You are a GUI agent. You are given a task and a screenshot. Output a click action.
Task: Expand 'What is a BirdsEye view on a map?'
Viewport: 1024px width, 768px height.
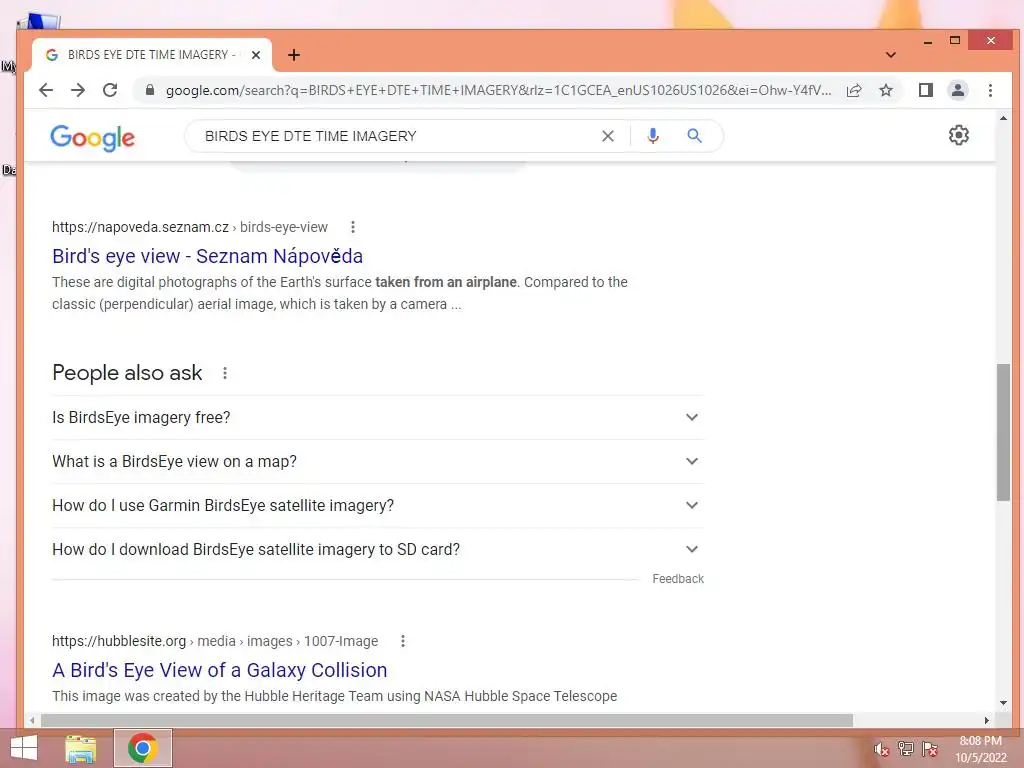tap(377, 462)
